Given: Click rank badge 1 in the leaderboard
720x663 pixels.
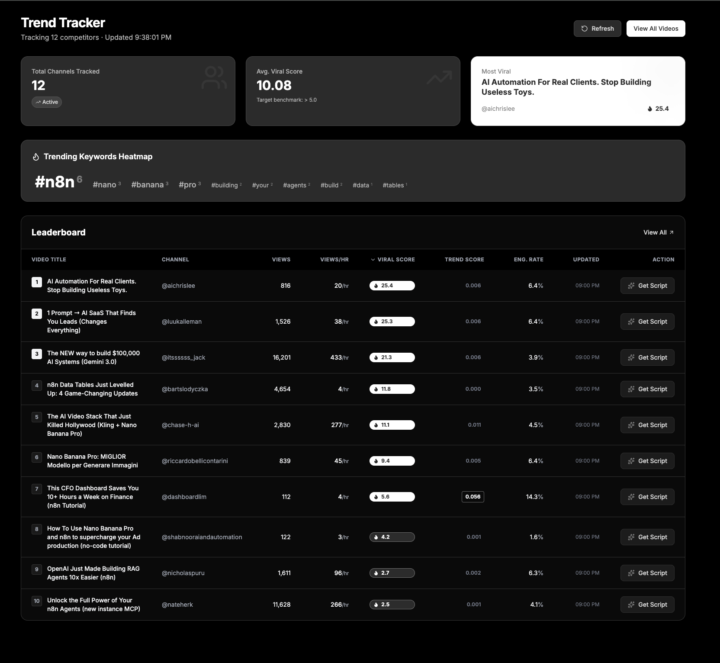Looking at the screenshot, I should coord(37,282).
